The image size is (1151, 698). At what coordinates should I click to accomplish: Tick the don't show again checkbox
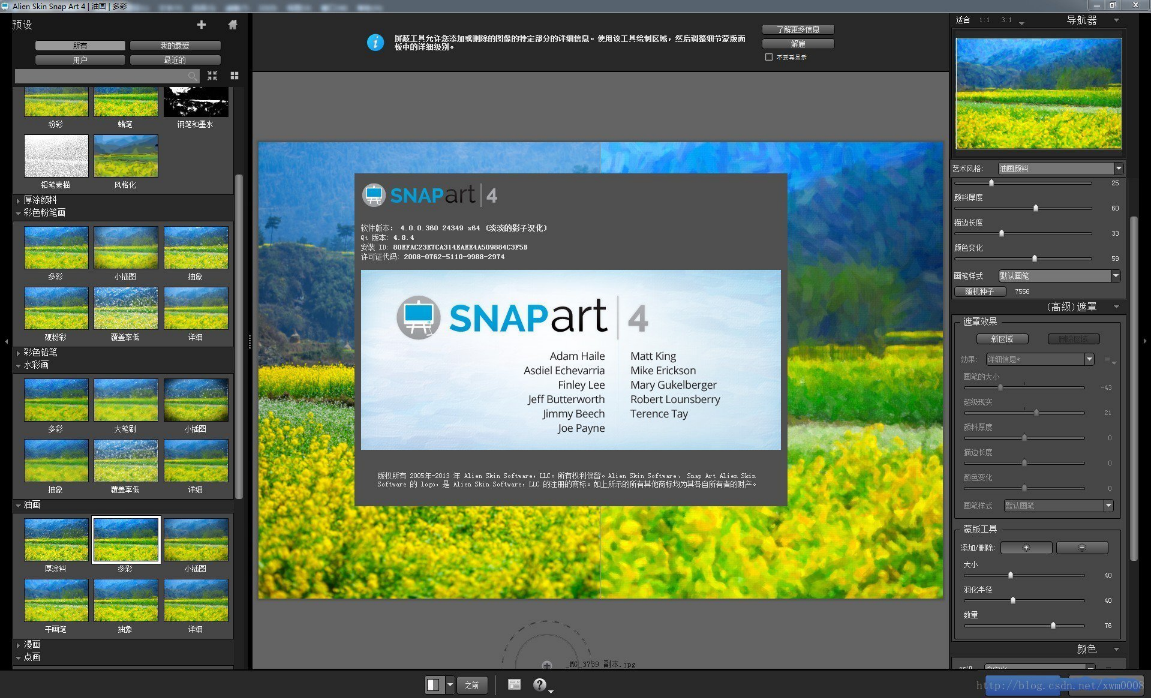click(768, 57)
